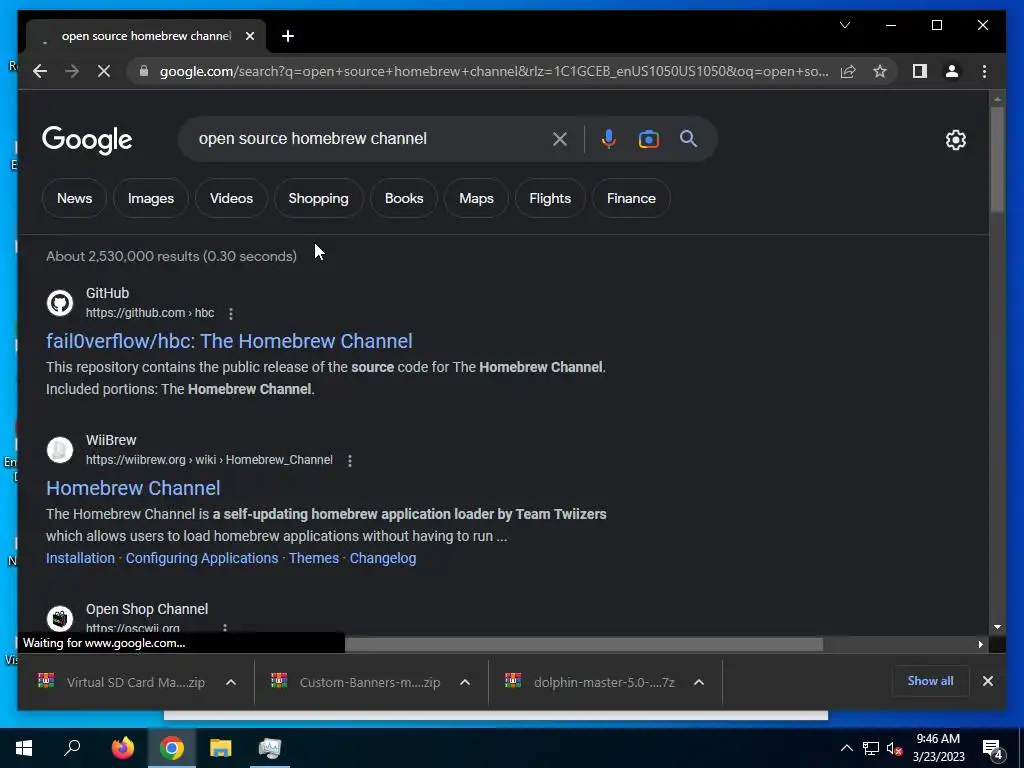Viewport: 1024px width, 768px height.
Task: Clear the Google search box
Action: pos(560,138)
